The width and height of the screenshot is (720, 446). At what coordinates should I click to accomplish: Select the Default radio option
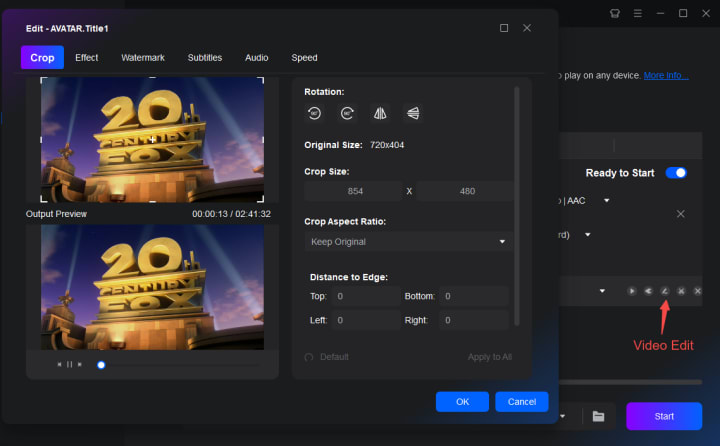point(310,357)
